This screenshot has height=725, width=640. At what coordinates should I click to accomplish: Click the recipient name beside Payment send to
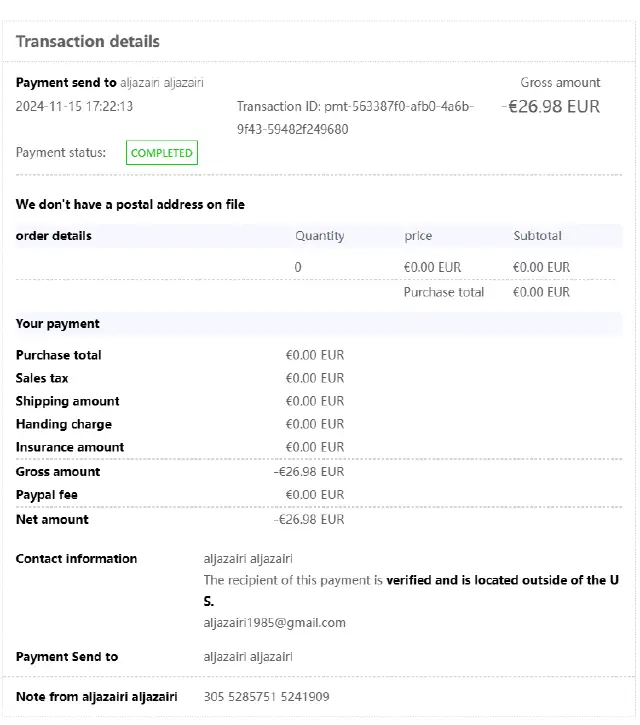(161, 82)
